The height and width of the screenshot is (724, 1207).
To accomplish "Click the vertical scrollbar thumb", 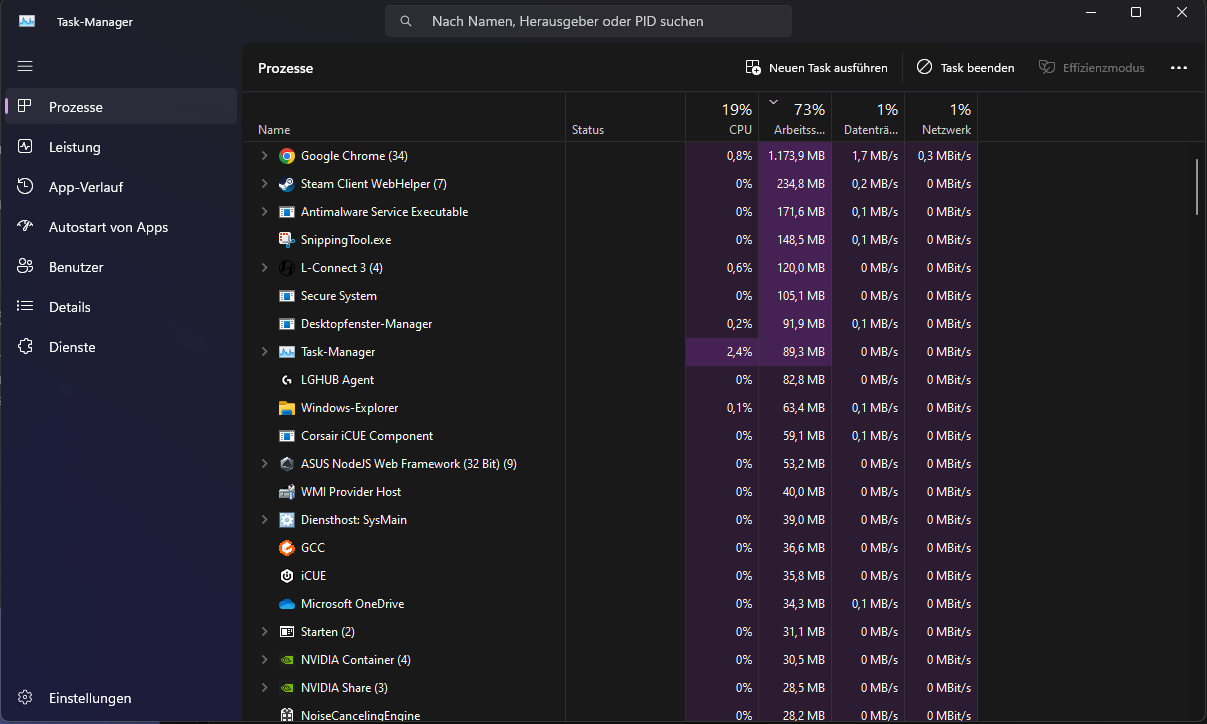I will point(1197,187).
